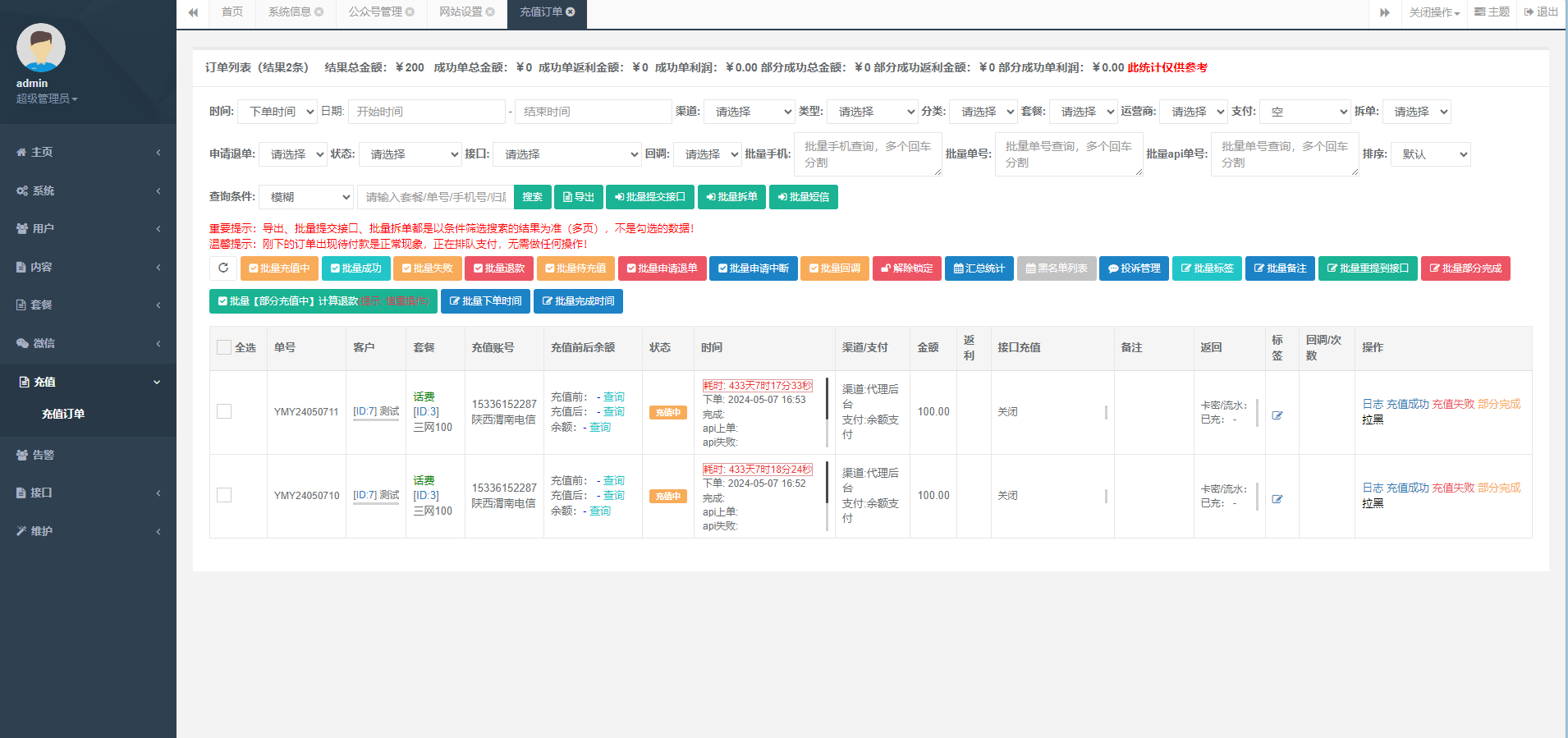Click the 开始时间 date input field
The image size is (1568, 738).
pos(426,112)
